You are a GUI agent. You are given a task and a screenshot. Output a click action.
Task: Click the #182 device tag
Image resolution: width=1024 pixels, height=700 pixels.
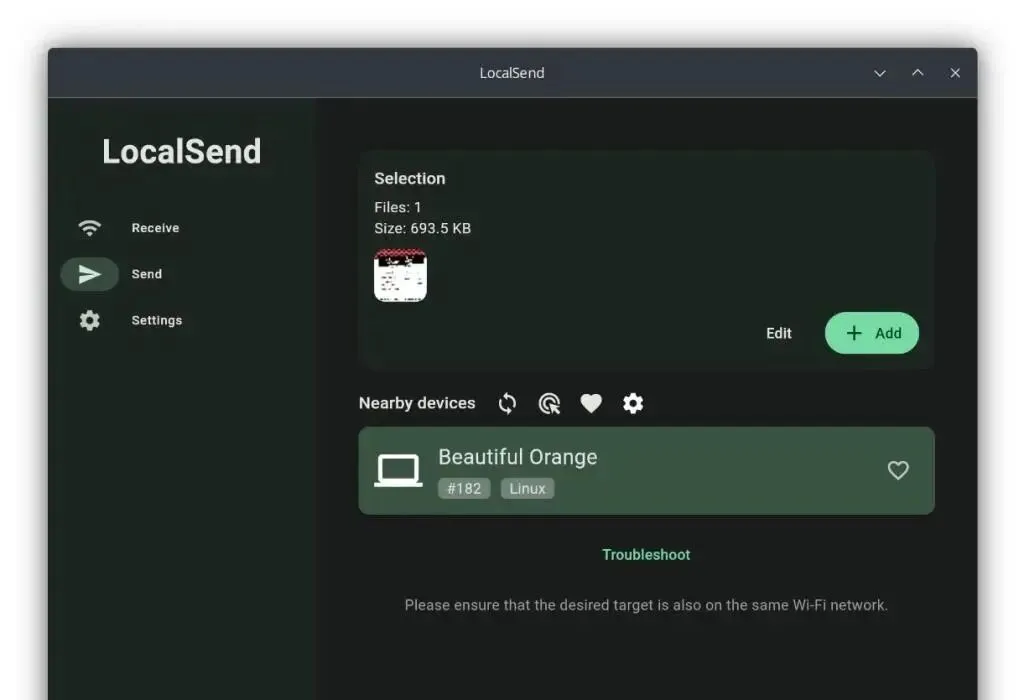click(464, 488)
